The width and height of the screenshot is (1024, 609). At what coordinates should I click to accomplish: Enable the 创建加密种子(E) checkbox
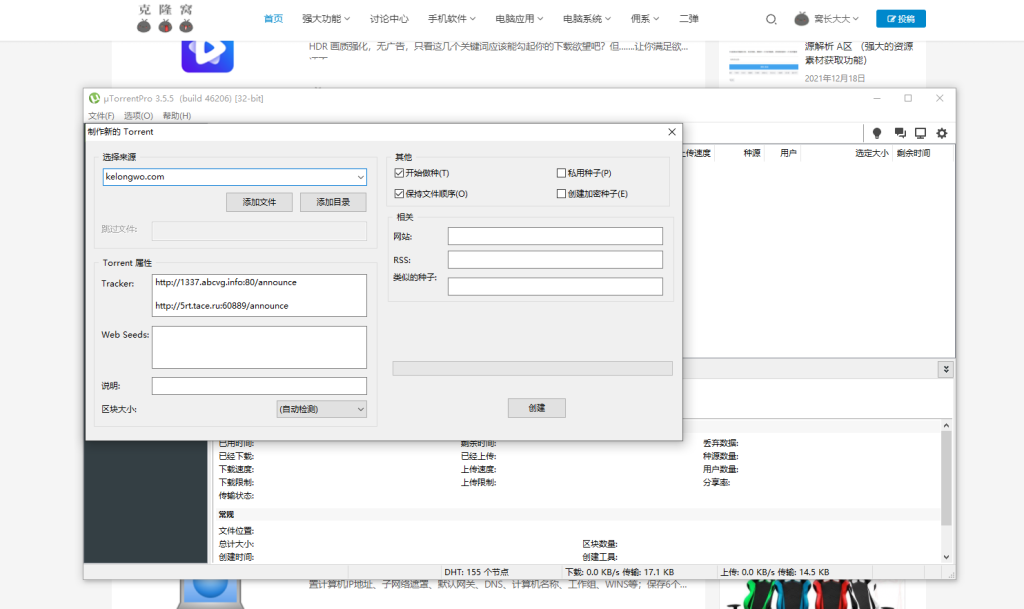pyautogui.click(x=561, y=194)
